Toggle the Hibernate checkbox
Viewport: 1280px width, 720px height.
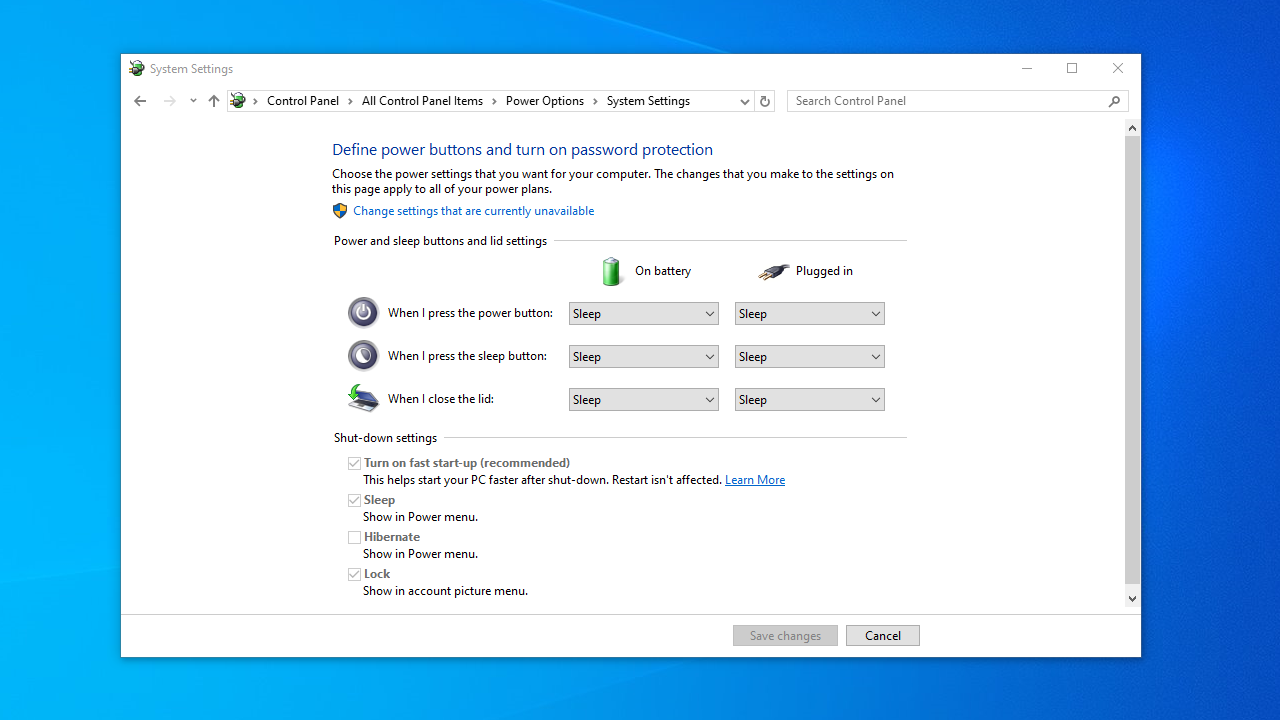point(354,537)
